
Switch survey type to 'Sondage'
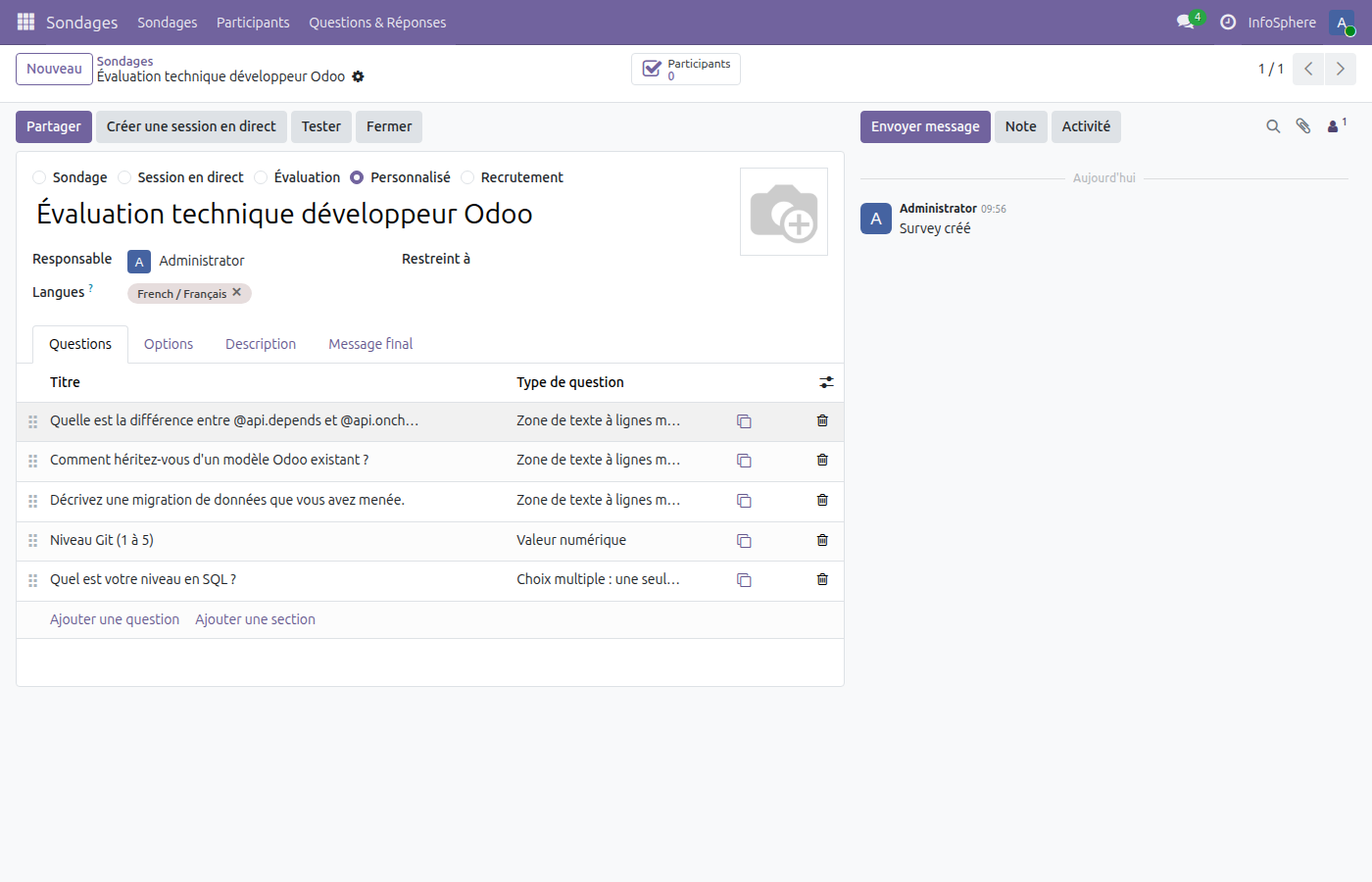coord(39,177)
